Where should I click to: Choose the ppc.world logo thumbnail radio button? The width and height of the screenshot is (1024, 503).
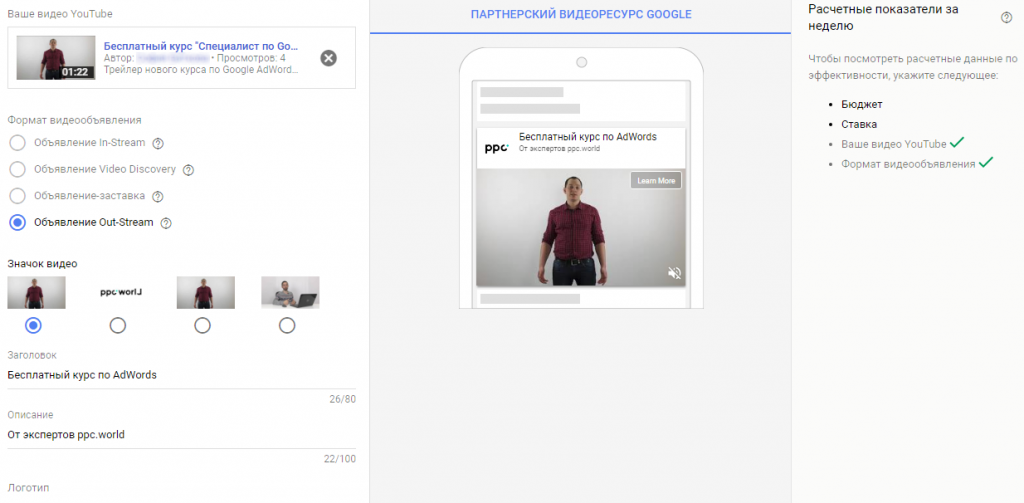pyautogui.click(x=118, y=325)
